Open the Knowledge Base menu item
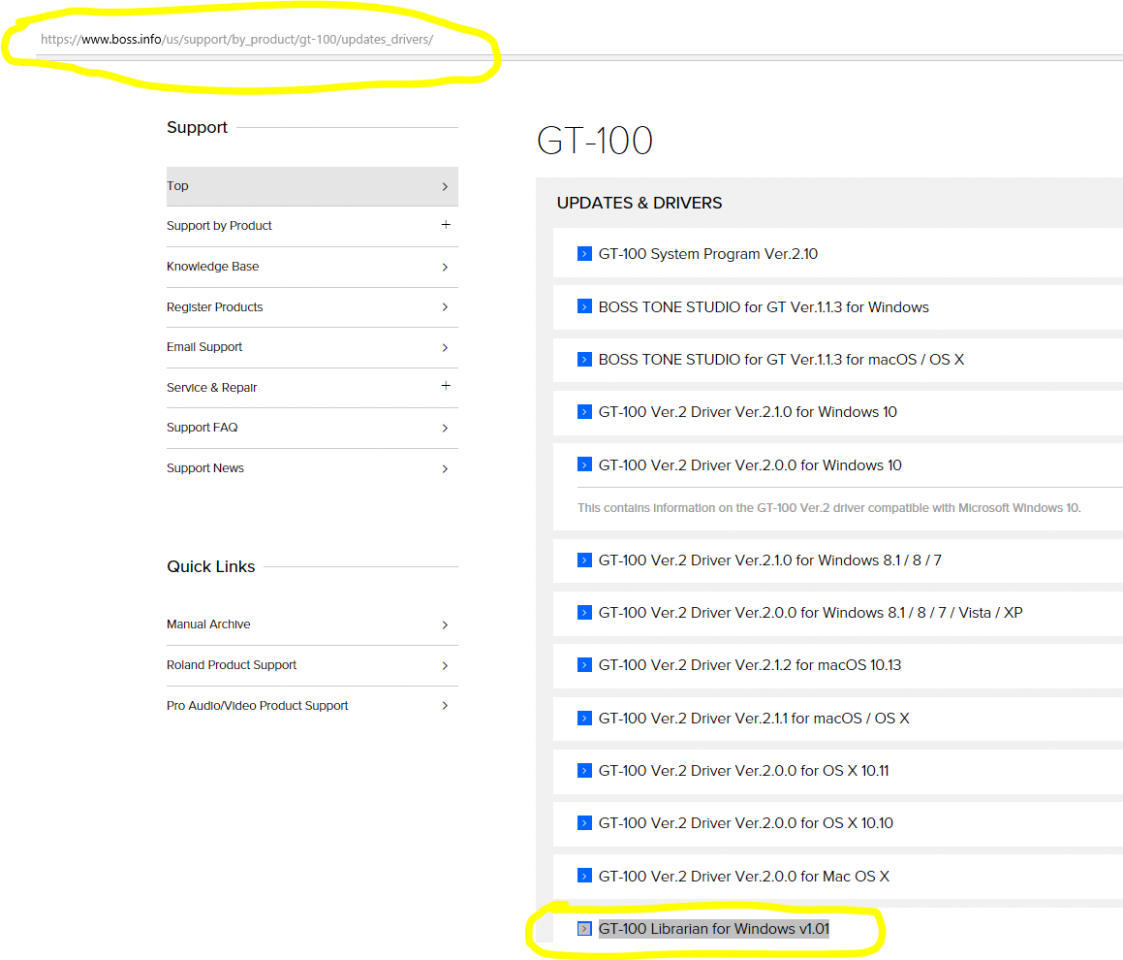This screenshot has width=1123, height=960. 312,267
